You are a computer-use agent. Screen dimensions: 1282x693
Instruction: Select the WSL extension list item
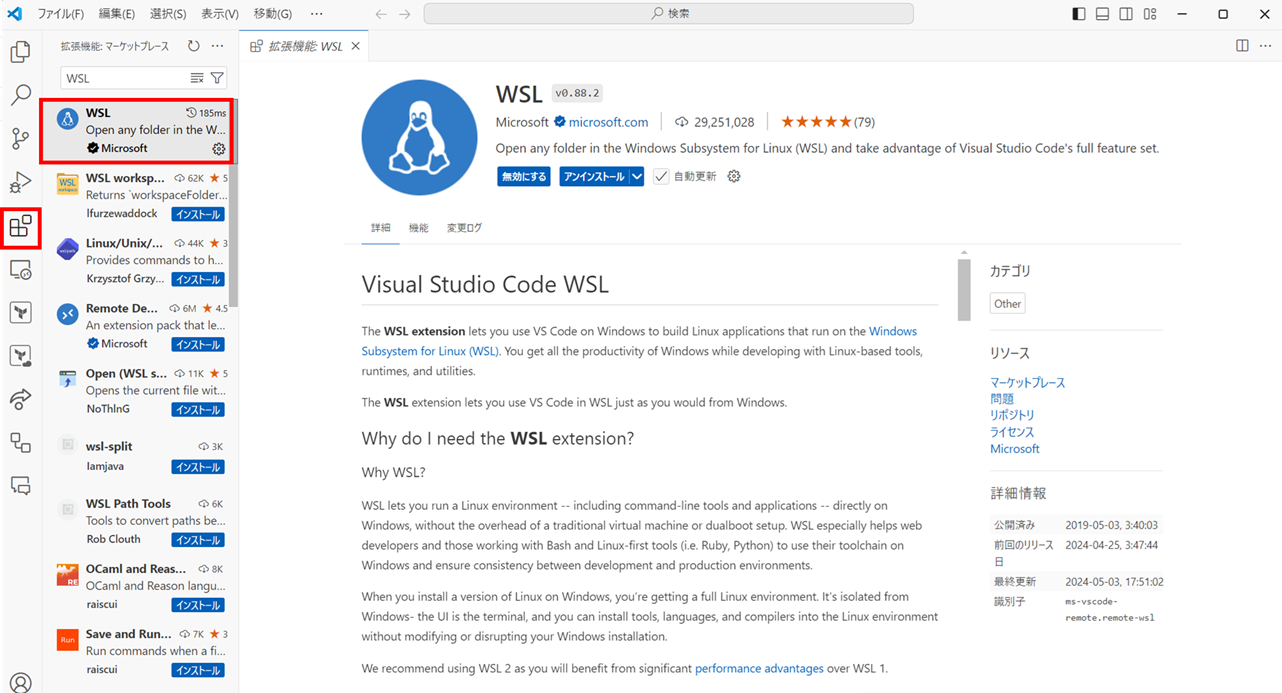coord(136,131)
